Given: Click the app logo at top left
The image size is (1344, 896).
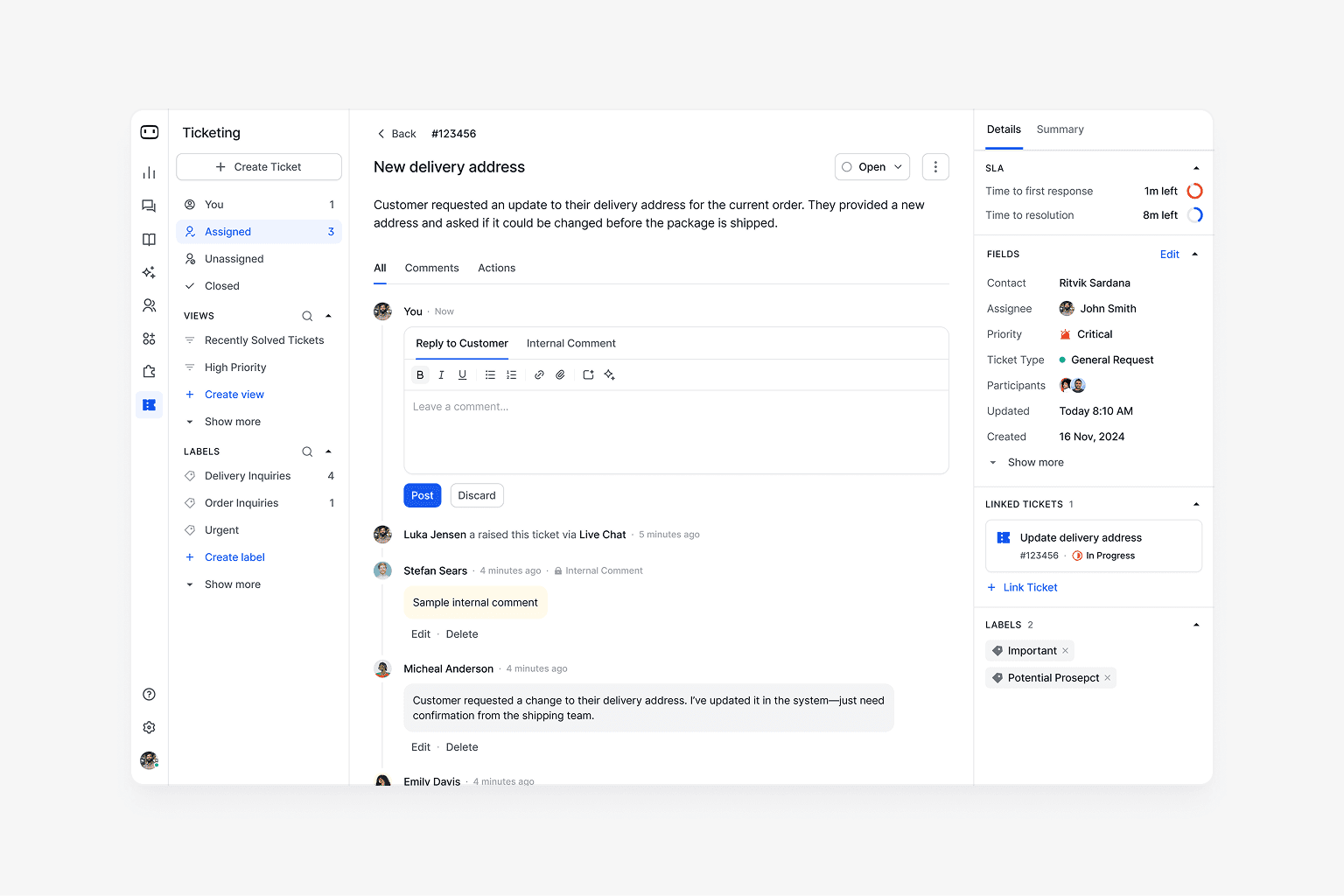Looking at the screenshot, I should point(150,132).
